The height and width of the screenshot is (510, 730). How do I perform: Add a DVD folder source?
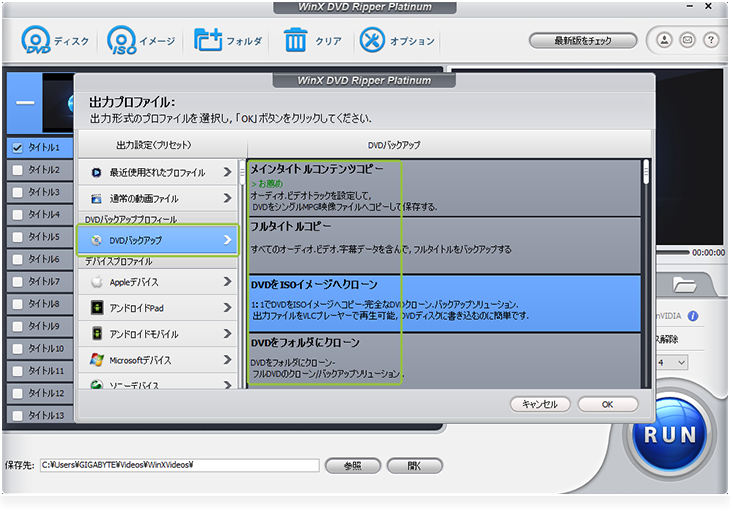(x=228, y=41)
